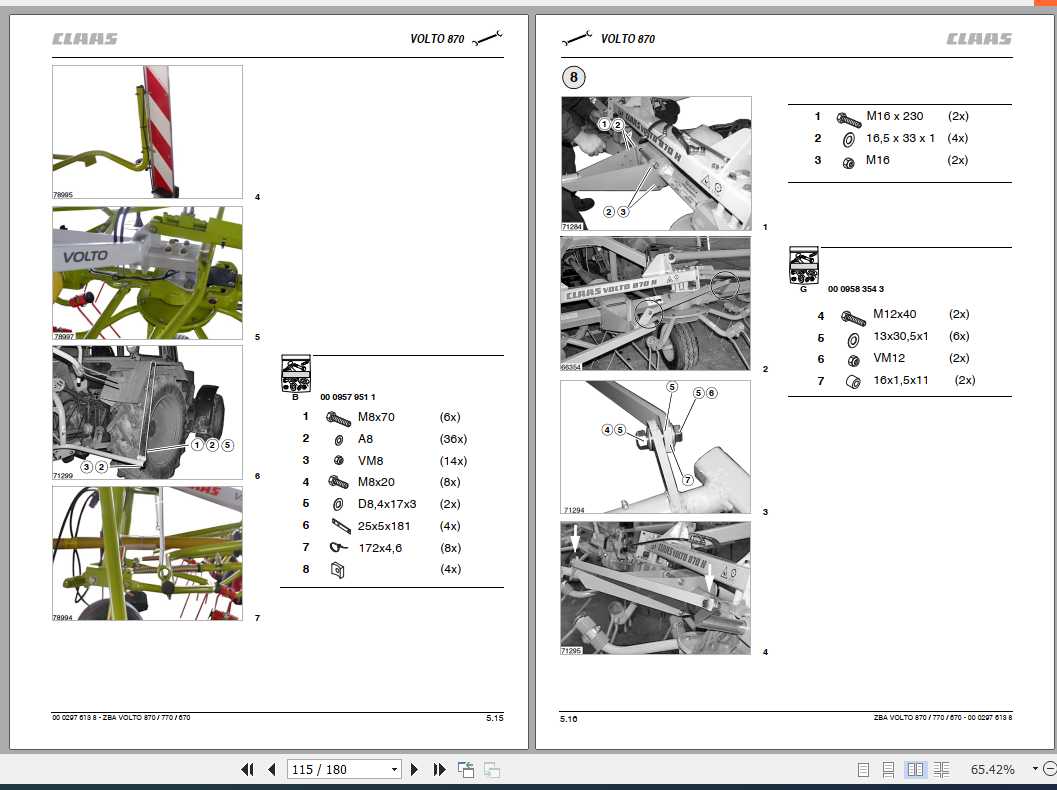Screen dimensions: 1057x790
Task: Click the VM12 text
Action: click(889, 358)
